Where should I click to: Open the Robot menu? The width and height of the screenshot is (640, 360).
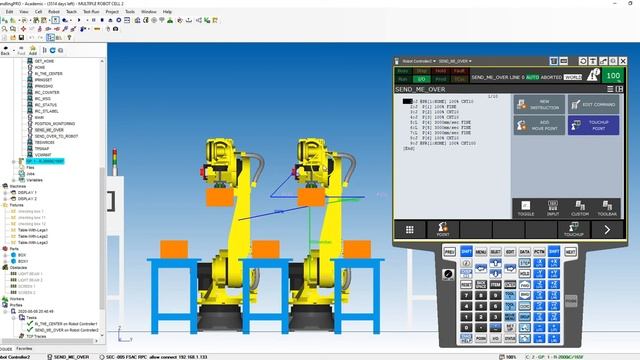[x=54, y=12]
